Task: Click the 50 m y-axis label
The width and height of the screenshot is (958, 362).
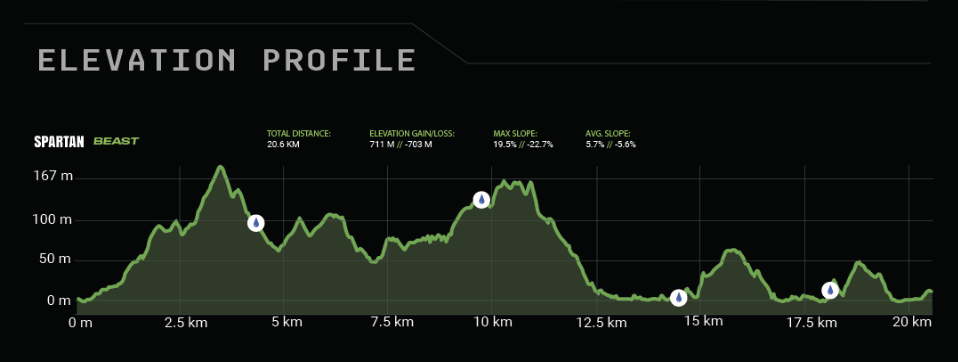Action: pyautogui.click(x=55, y=259)
